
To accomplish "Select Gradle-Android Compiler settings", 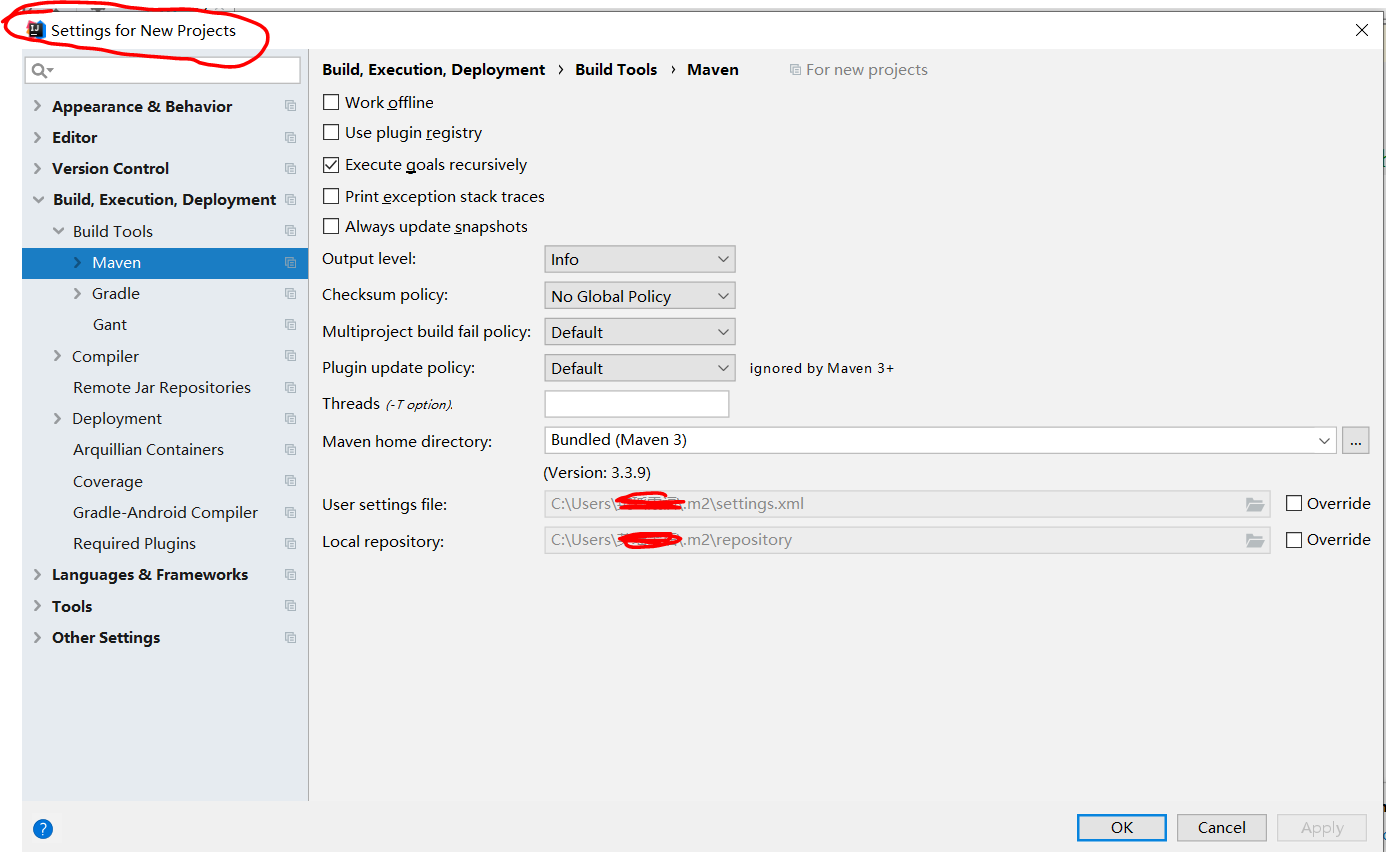I will point(165,513).
